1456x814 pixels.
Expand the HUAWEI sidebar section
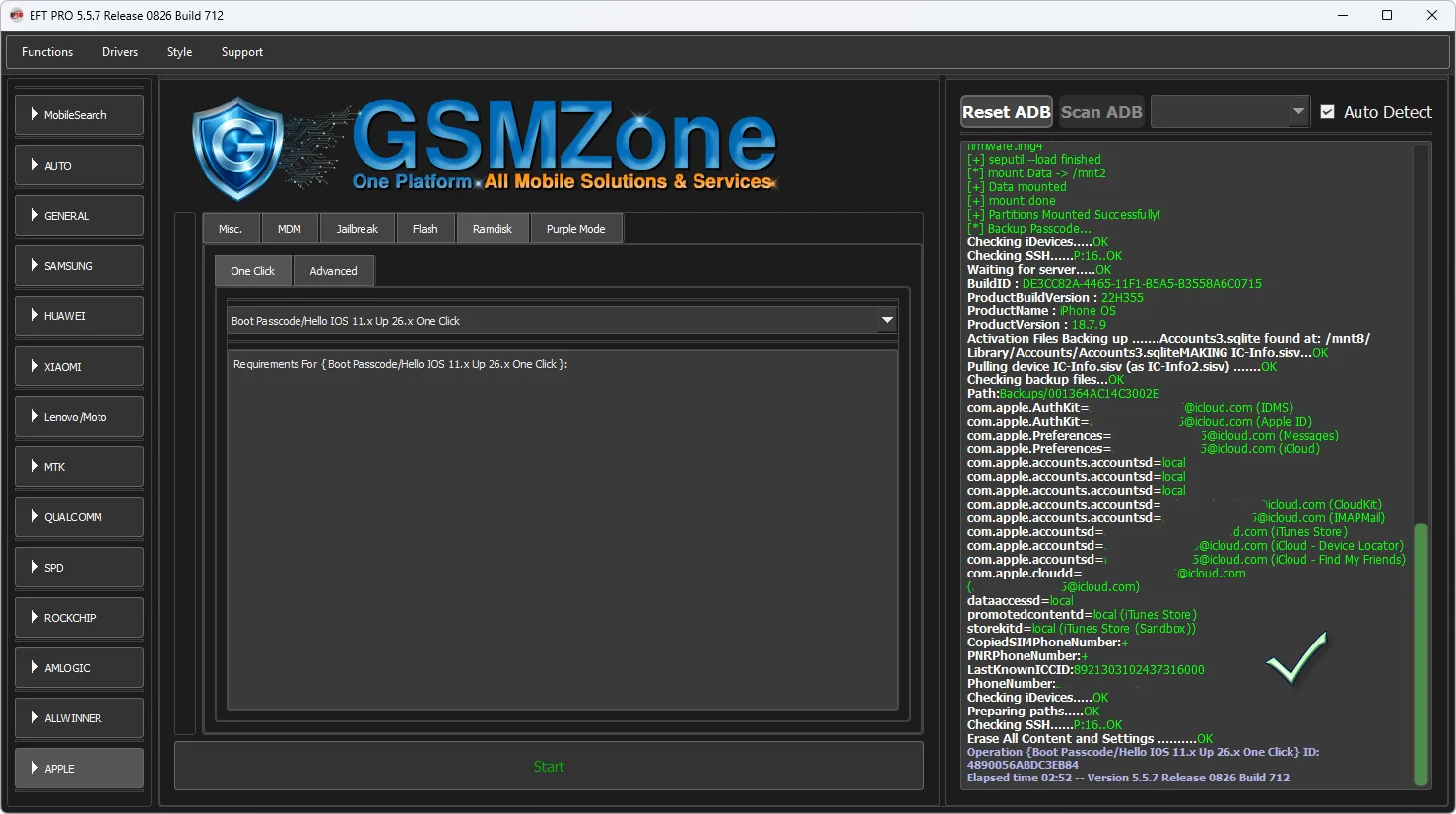coord(80,316)
